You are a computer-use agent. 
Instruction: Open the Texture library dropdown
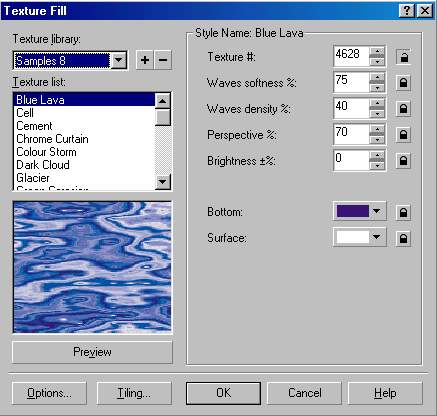(118, 60)
